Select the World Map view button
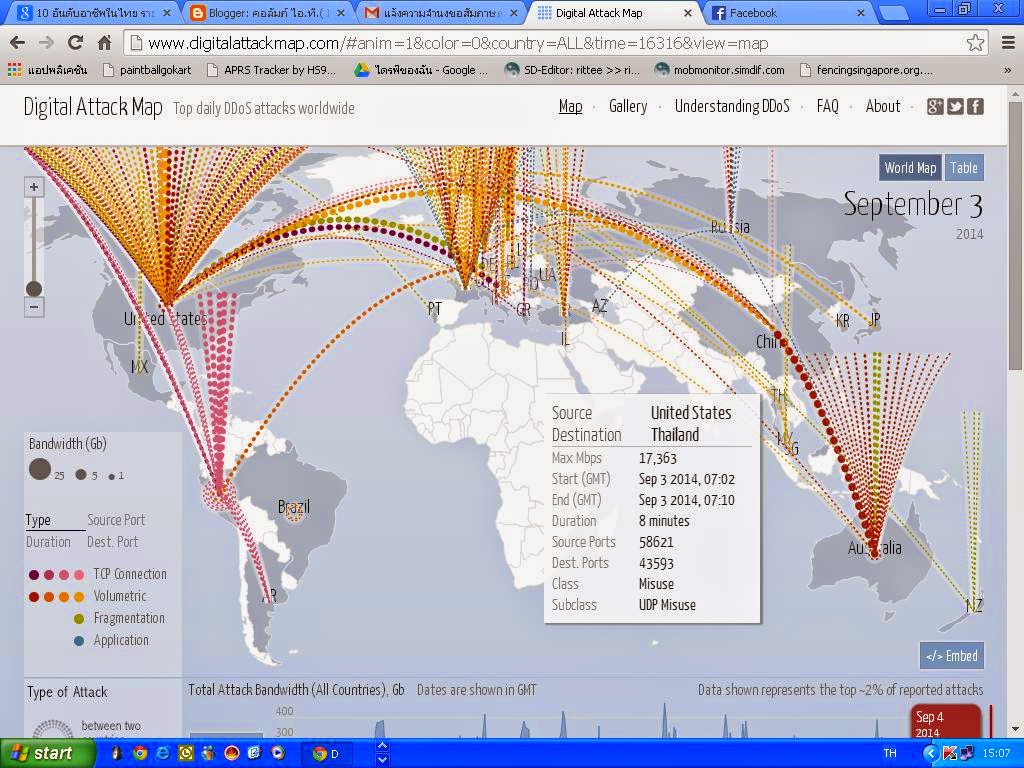The height and width of the screenshot is (768, 1024). [910, 168]
